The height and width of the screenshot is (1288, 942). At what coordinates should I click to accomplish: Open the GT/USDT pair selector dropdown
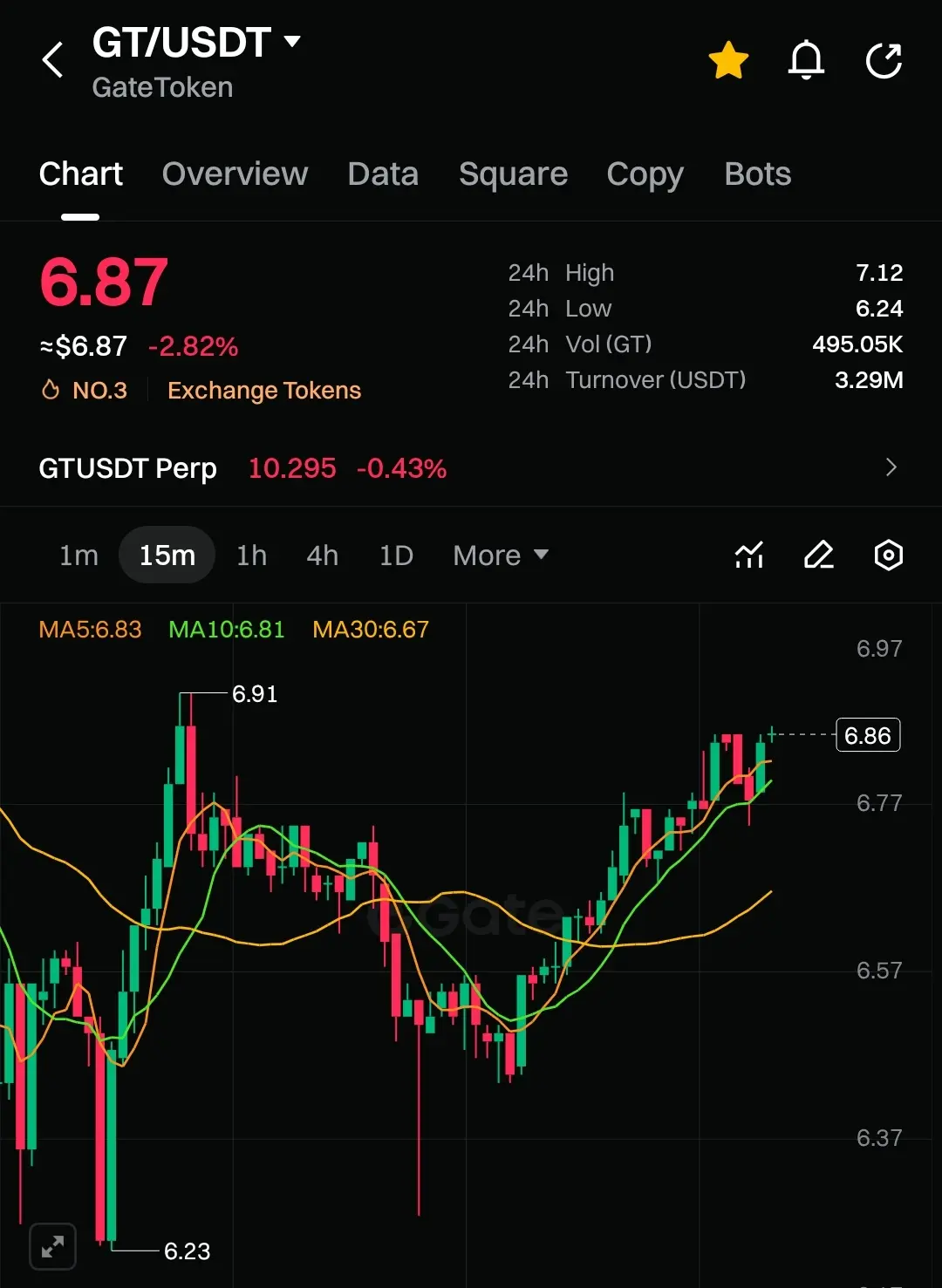196,42
